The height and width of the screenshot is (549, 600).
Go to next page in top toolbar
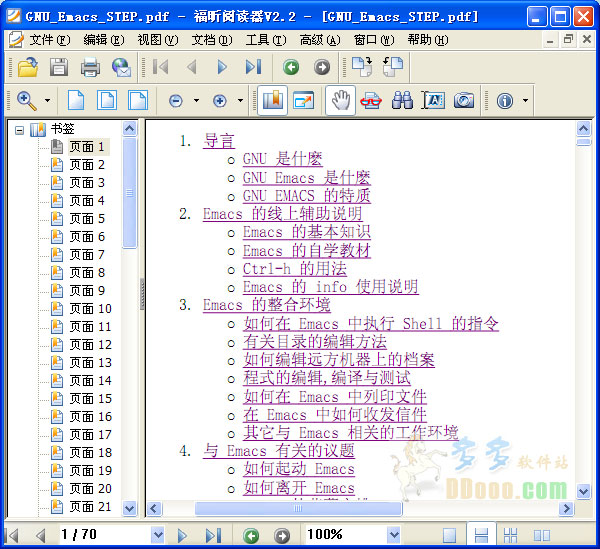[x=222, y=67]
